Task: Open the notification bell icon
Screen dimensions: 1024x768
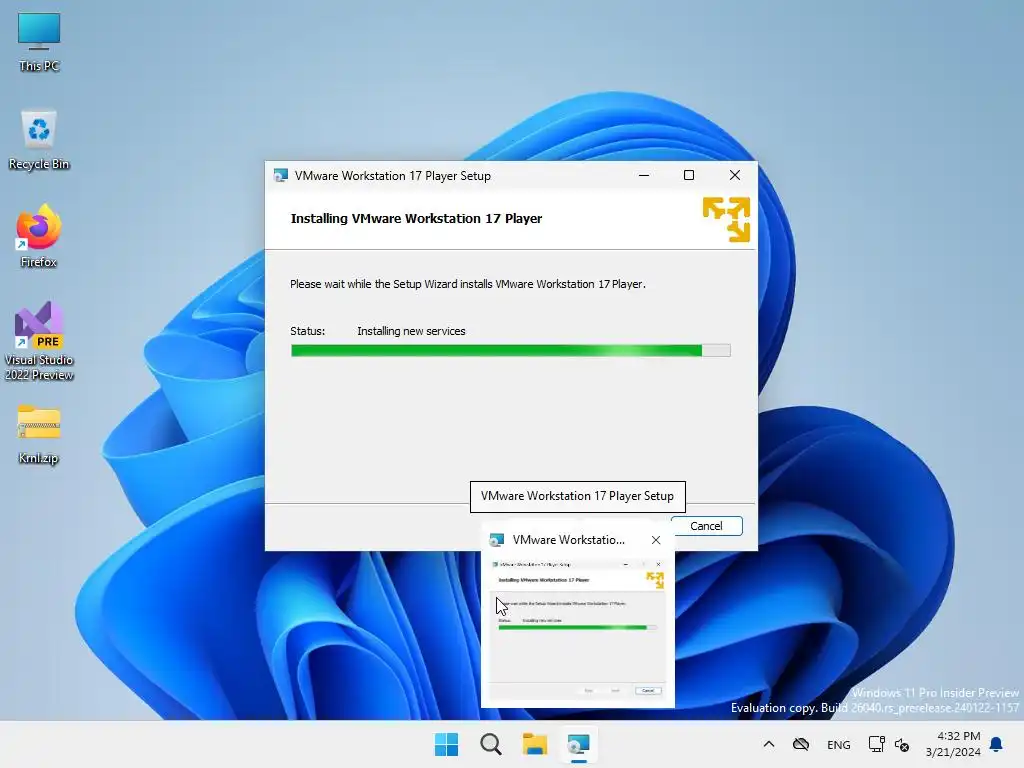Action: (997, 744)
